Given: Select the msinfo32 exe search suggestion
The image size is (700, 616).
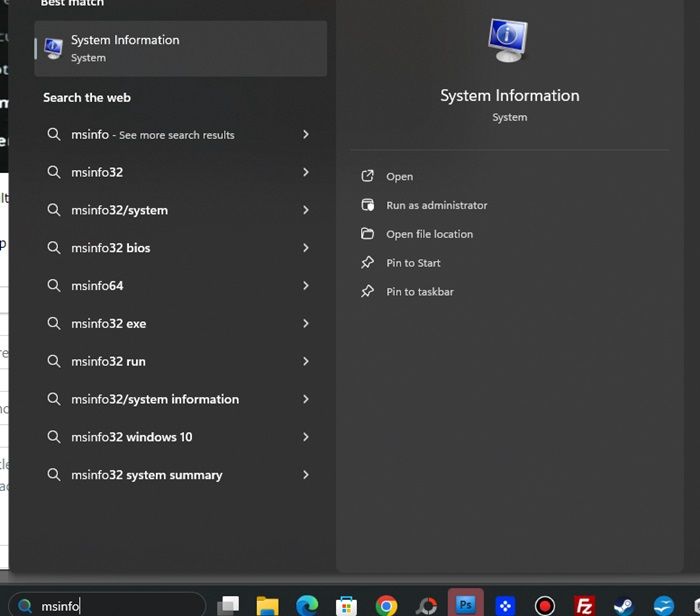Looking at the screenshot, I should 108,324.
